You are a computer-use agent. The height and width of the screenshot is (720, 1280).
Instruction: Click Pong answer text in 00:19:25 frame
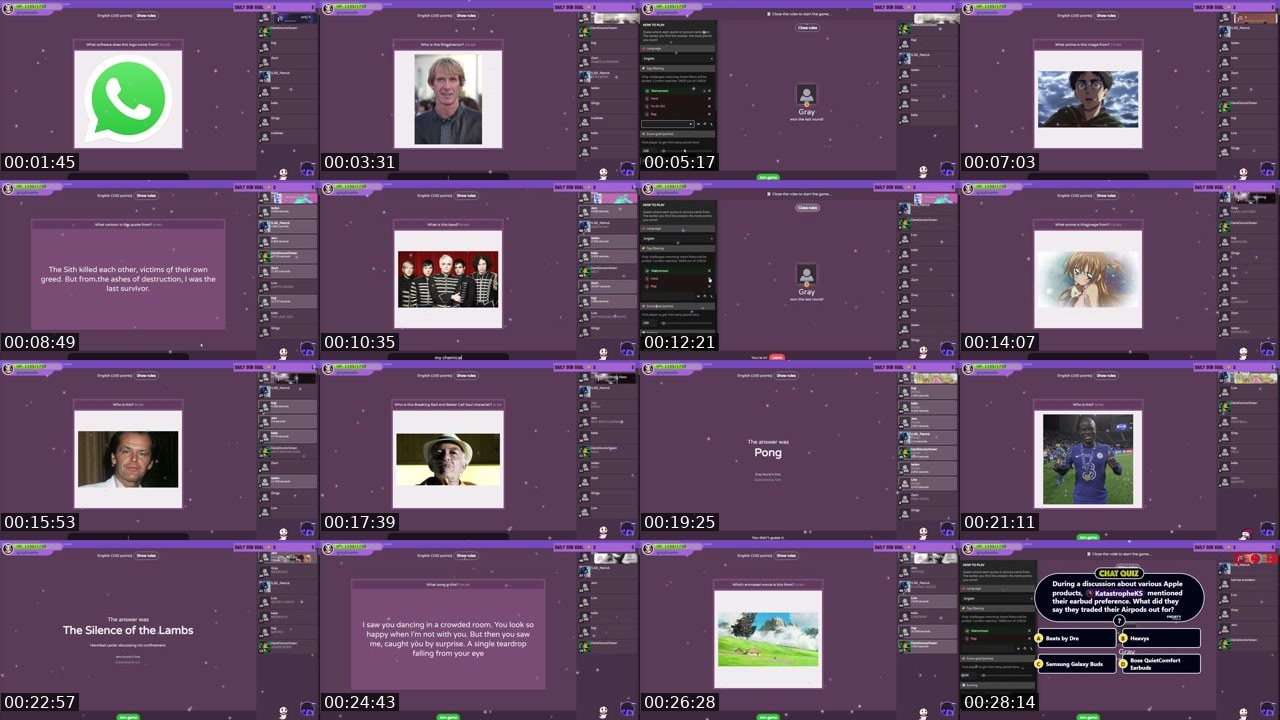coord(768,452)
